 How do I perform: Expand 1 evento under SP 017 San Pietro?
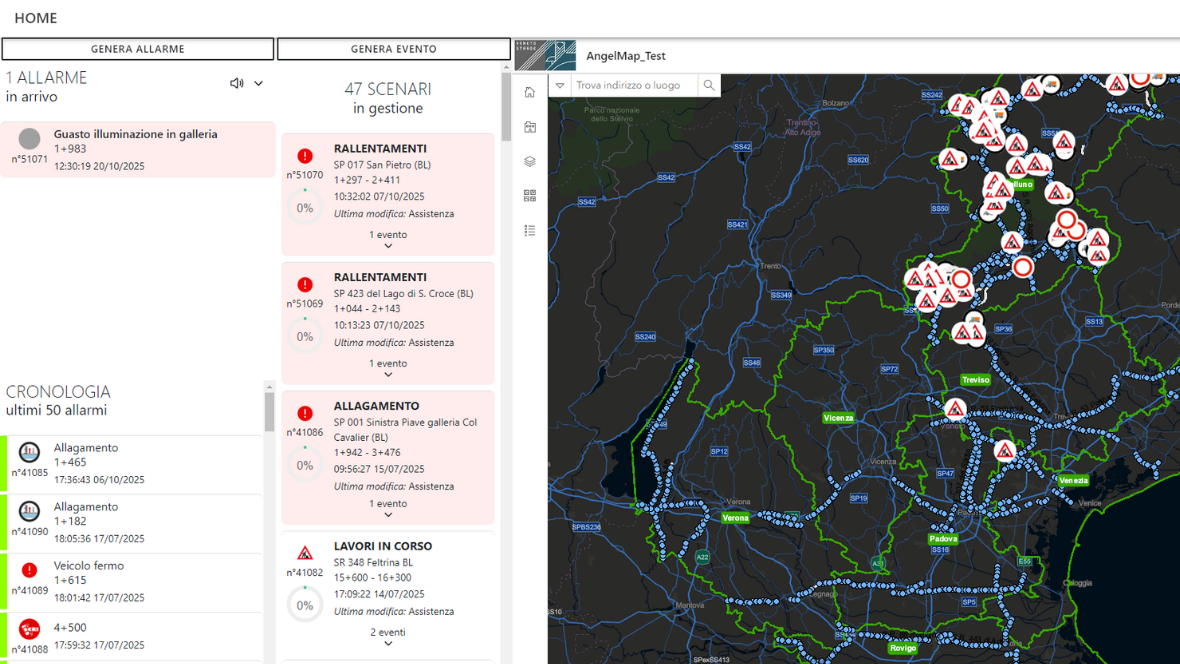pyautogui.click(x=388, y=239)
